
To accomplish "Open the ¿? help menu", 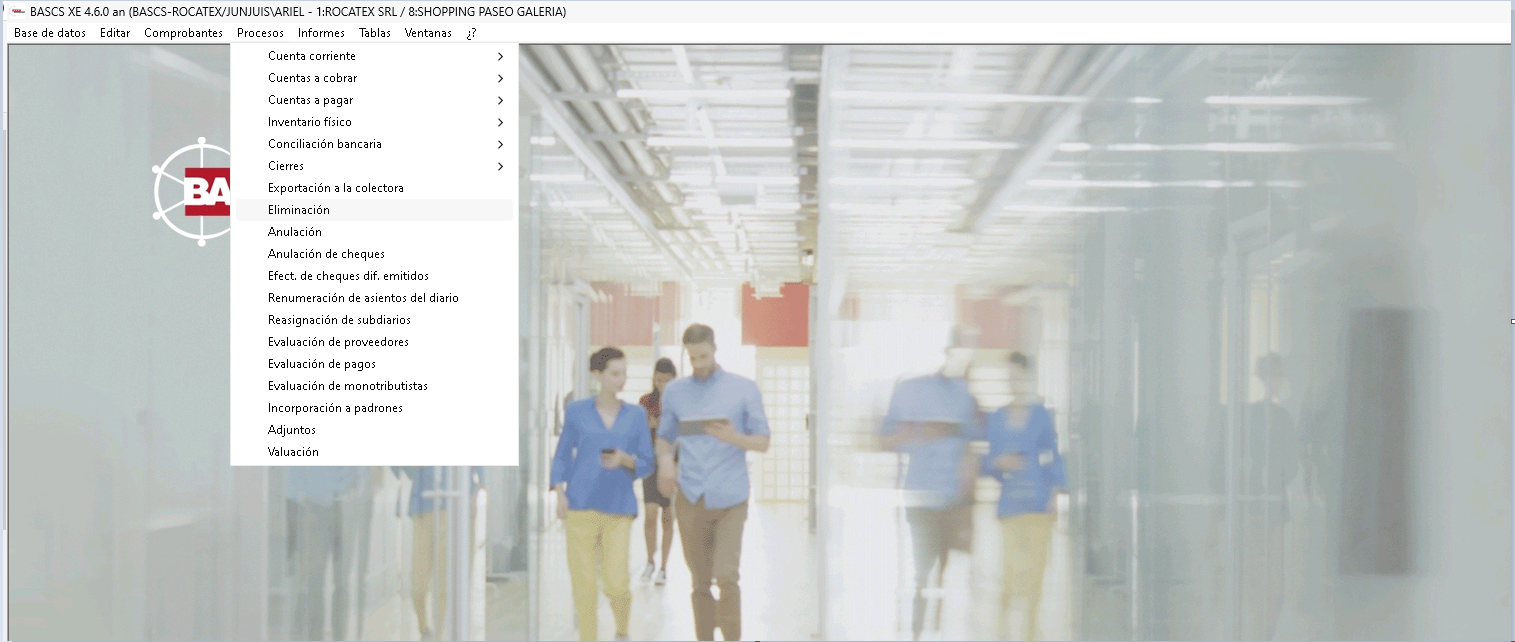I will 471,33.
